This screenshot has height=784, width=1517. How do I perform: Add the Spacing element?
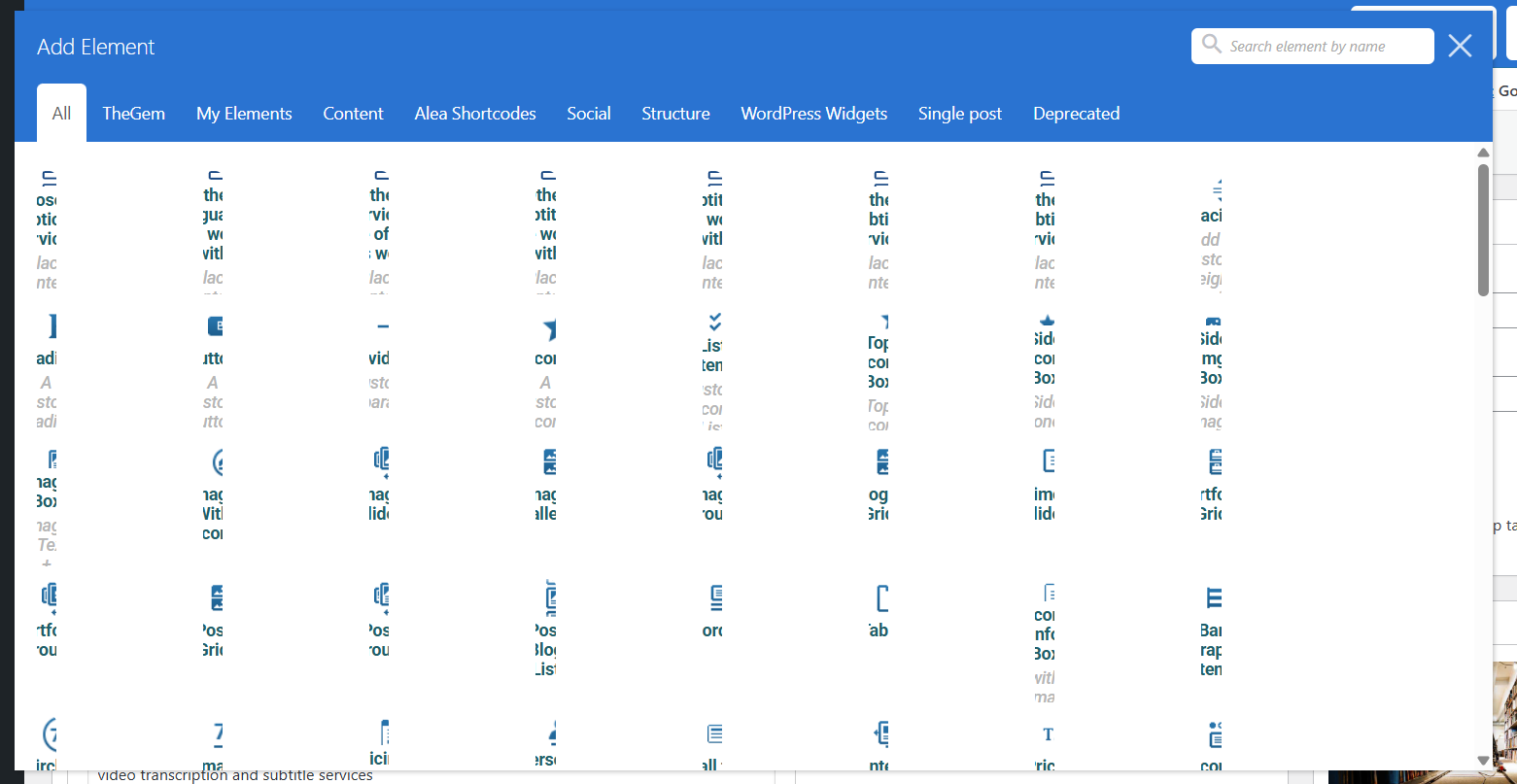click(x=1211, y=234)
